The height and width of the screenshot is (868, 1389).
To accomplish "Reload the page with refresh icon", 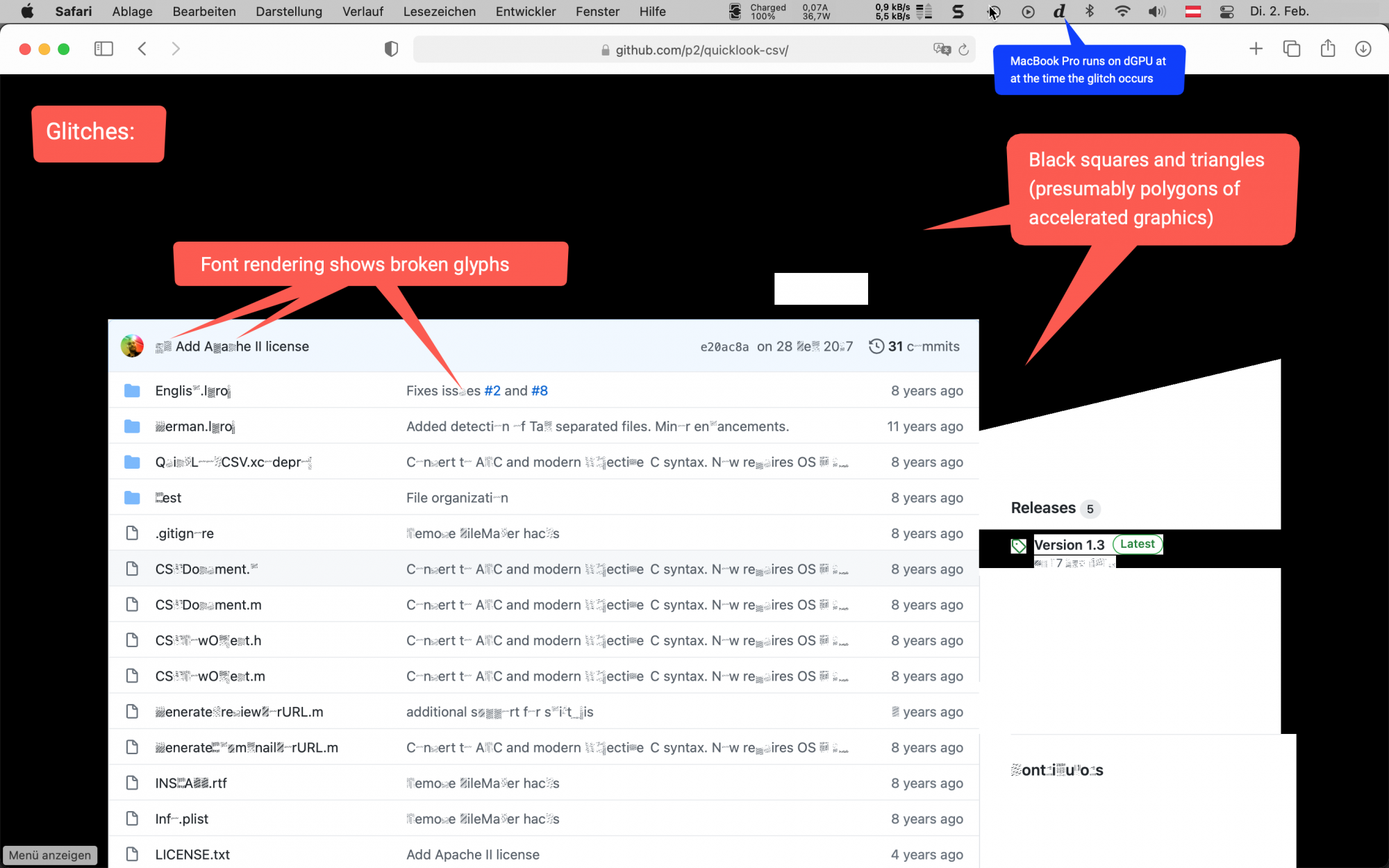I will pos(963,50).
